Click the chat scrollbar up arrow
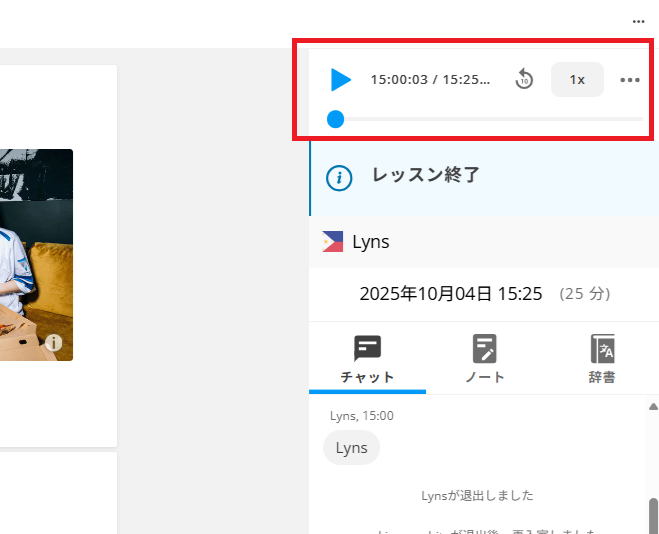Image resolution: width=659 pixels, height=534 pixels. point(653,407)
